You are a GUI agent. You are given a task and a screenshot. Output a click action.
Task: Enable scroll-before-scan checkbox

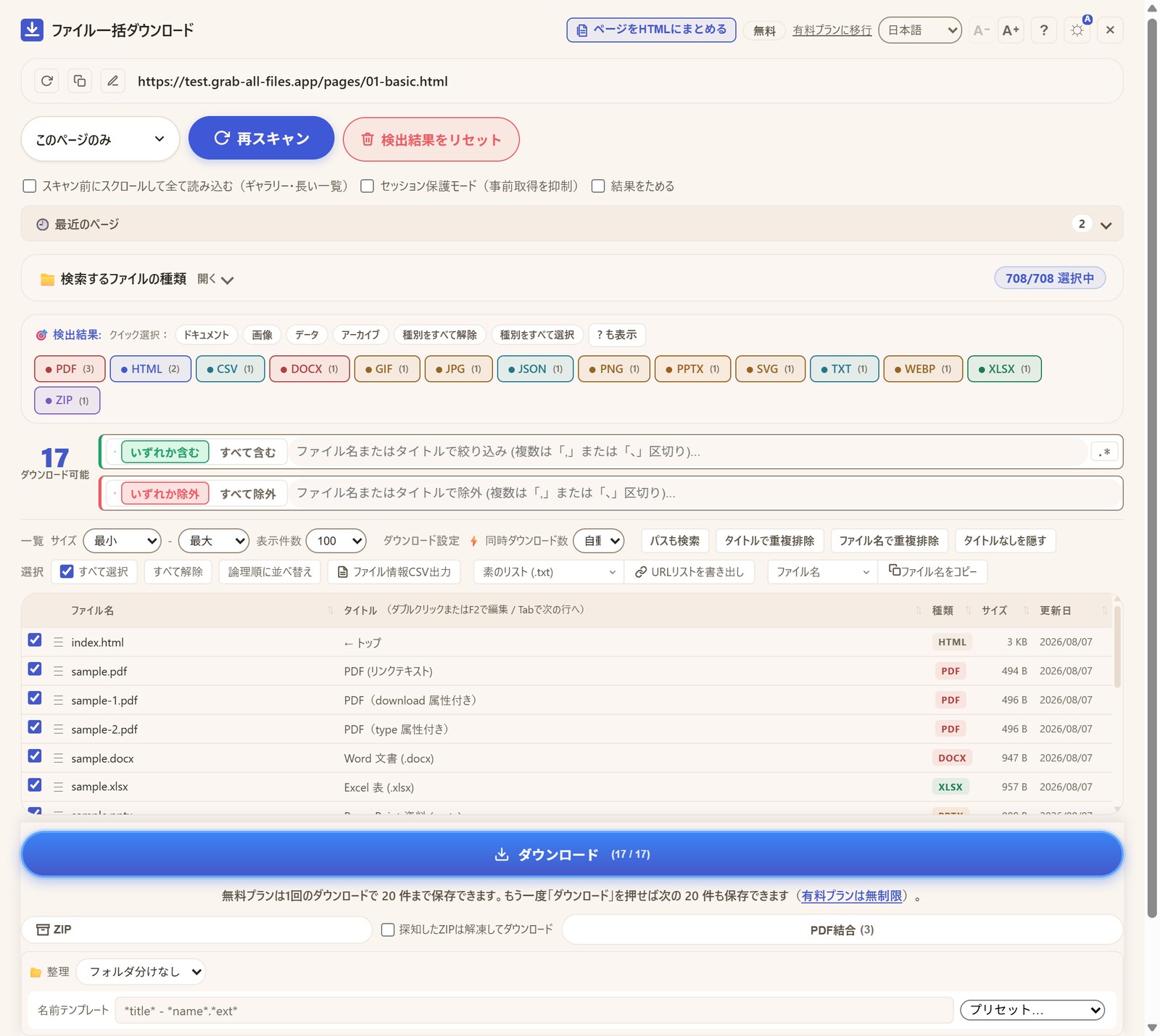coord(30,186)
